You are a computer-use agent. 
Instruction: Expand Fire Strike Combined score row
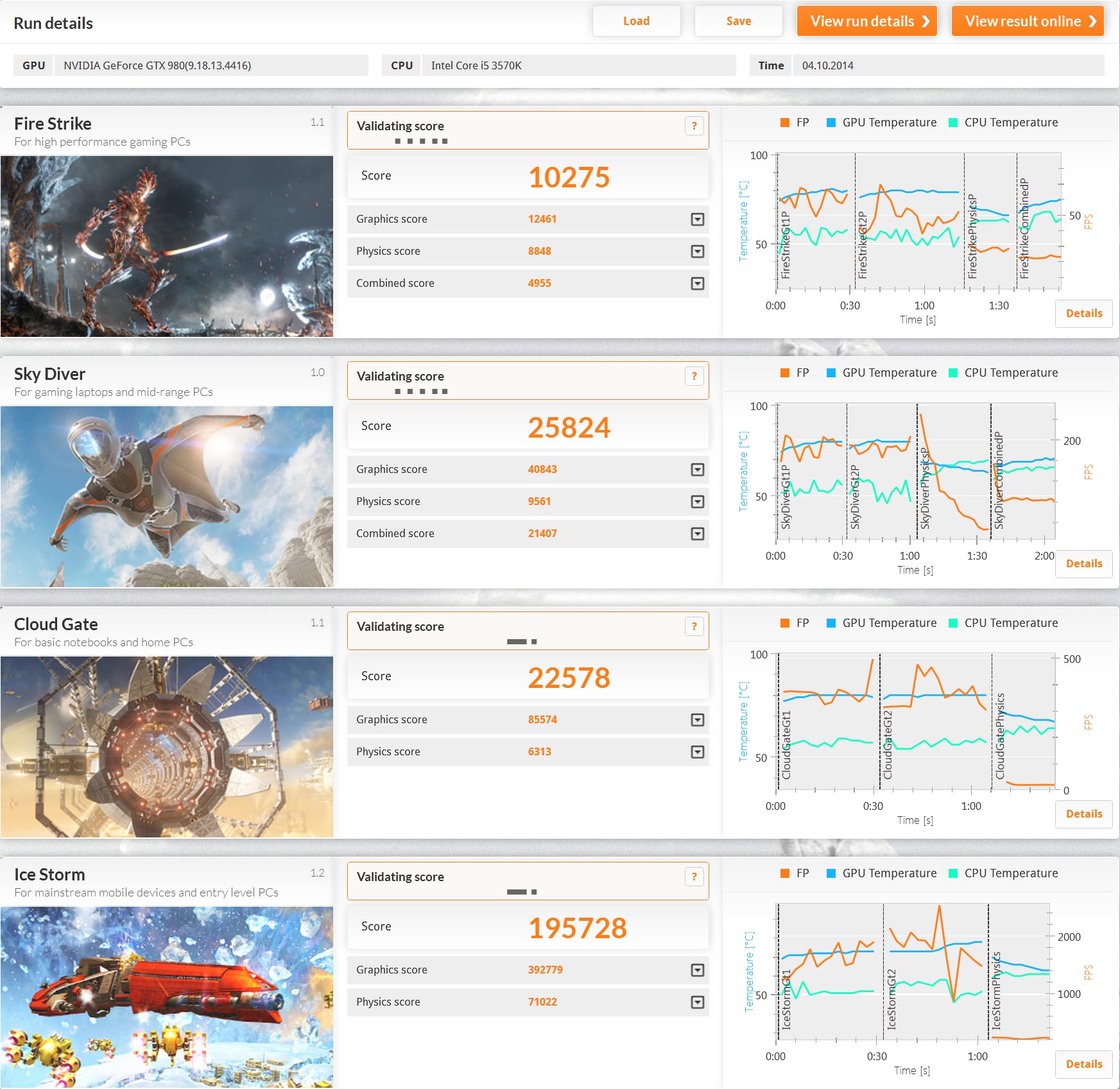click(697, 284)
